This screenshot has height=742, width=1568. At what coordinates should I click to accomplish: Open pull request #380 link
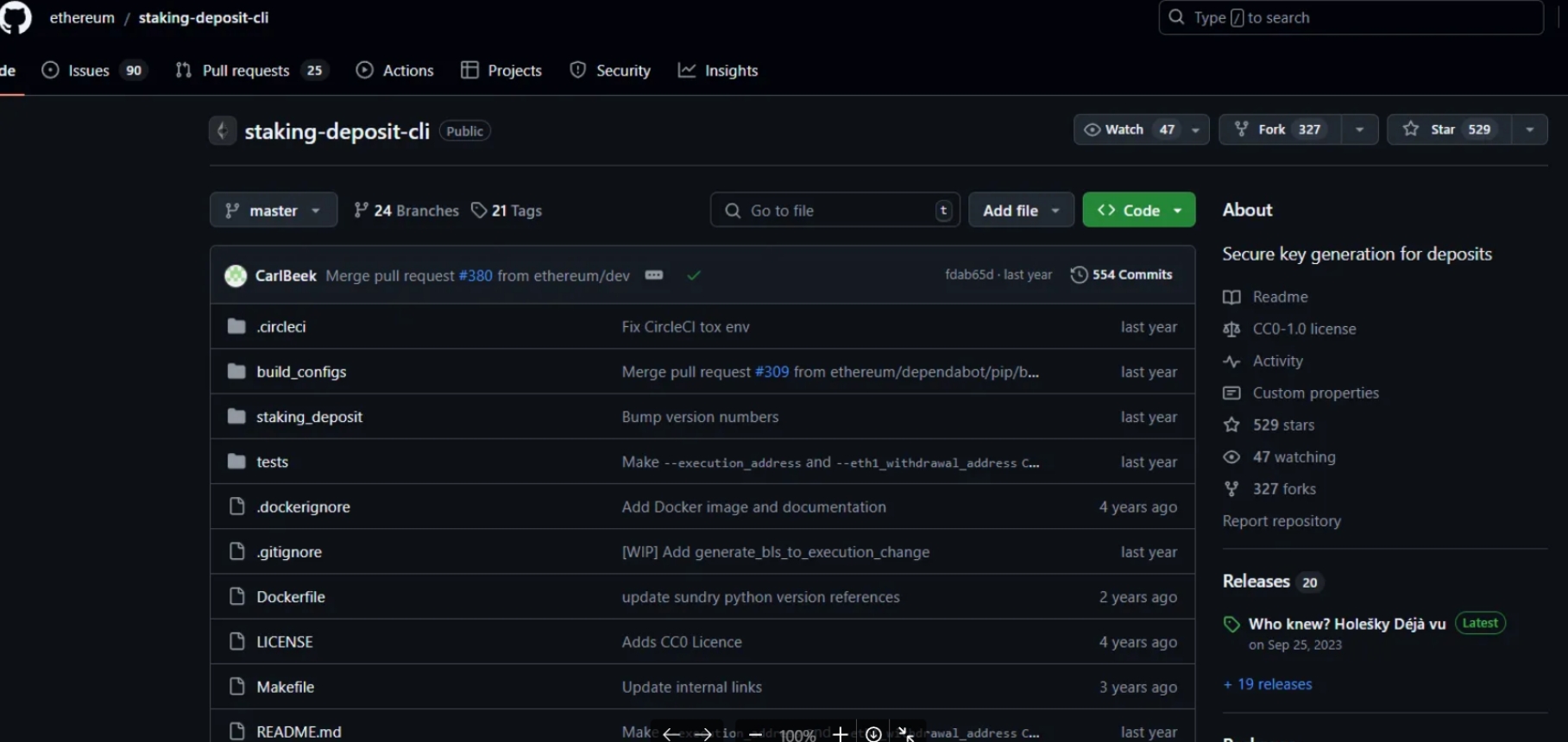[x=475, y=276]
